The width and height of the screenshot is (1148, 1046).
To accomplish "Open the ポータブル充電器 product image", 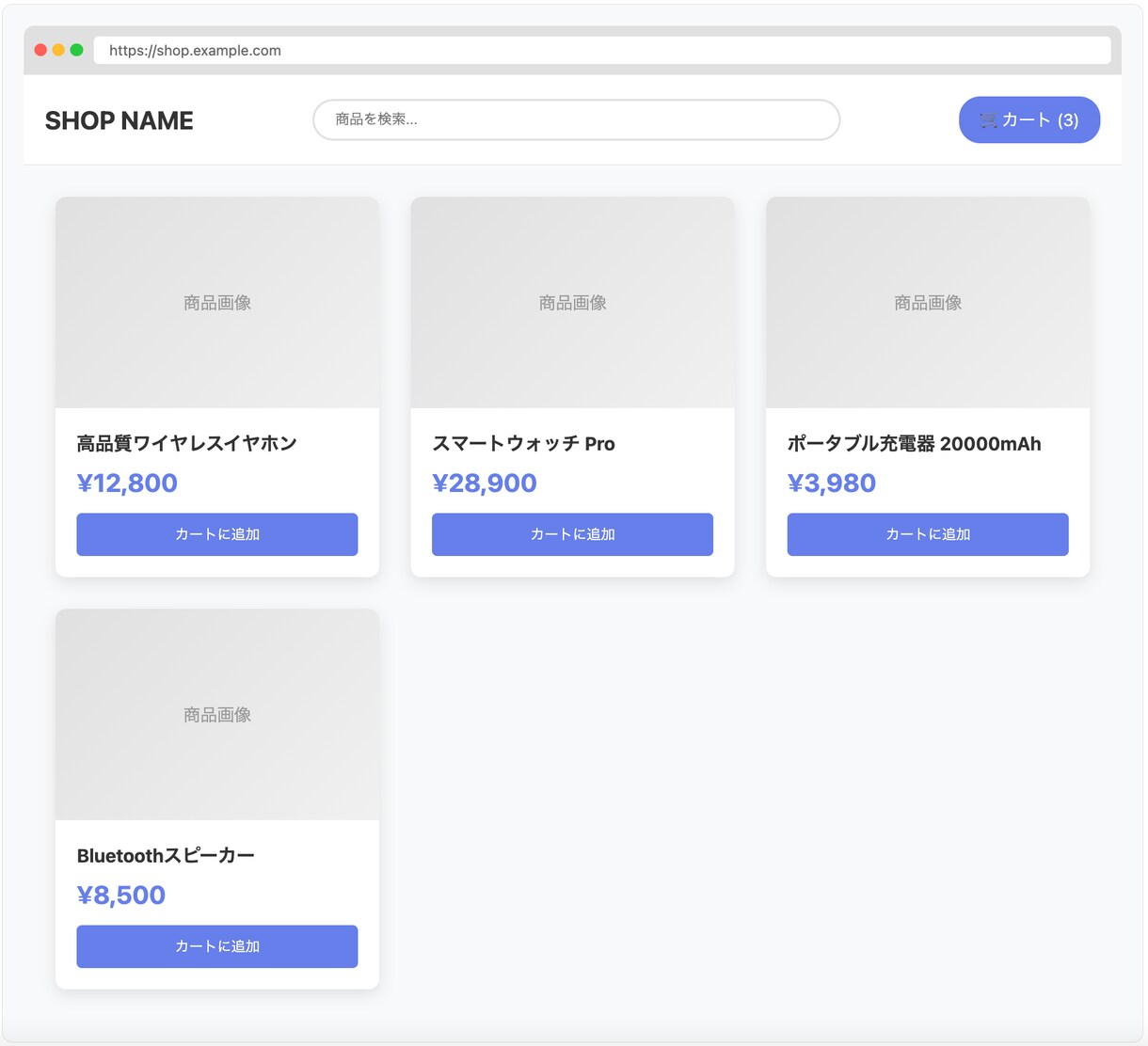I will [928, 302].
